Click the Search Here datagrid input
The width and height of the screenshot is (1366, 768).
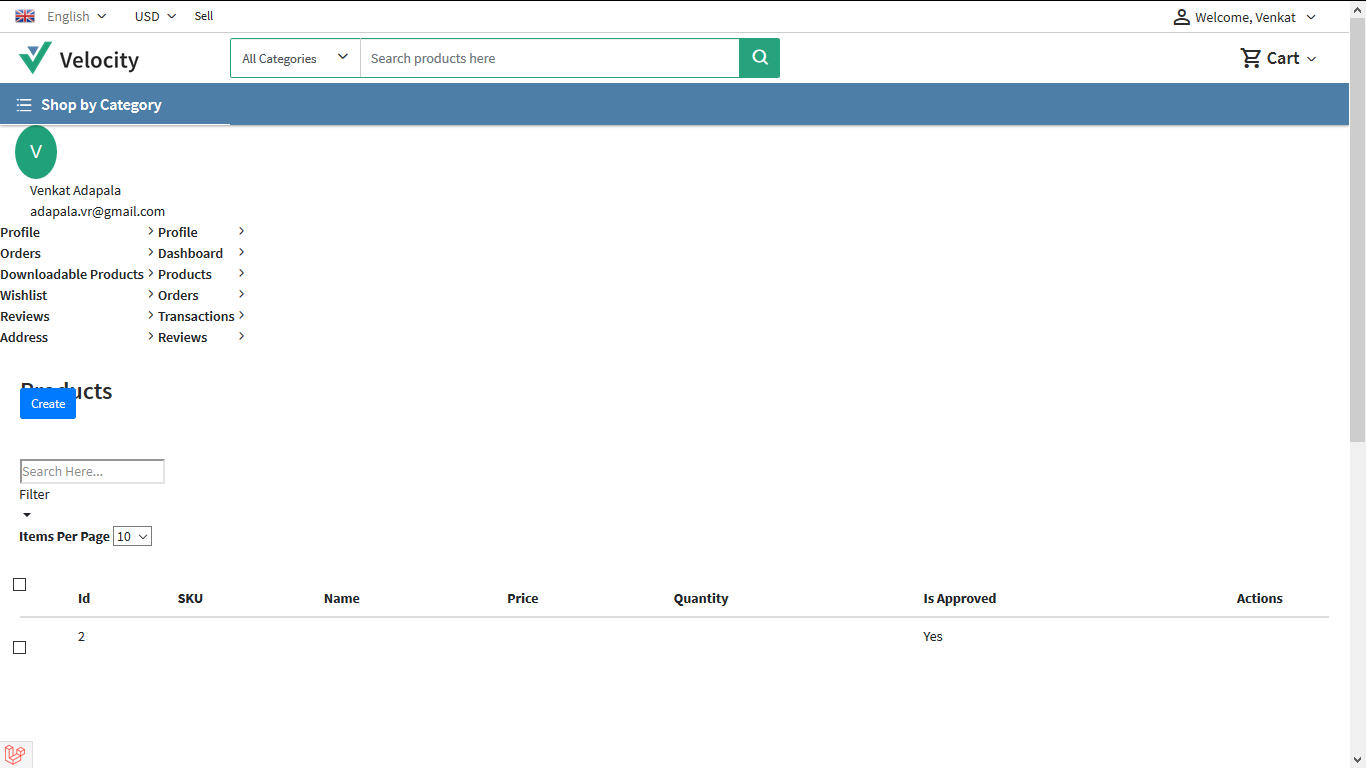coord(92,471)
